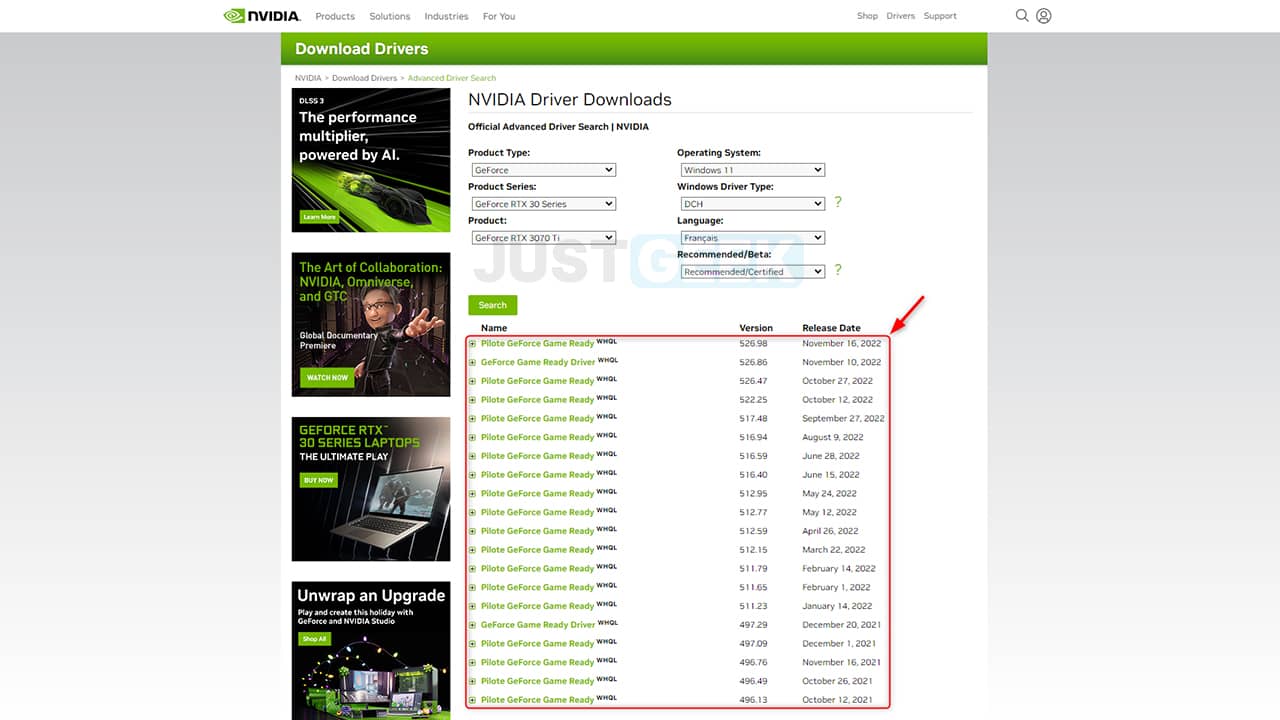Expand the driver row version 511.79
The image size is (1280, 720).
473,569
